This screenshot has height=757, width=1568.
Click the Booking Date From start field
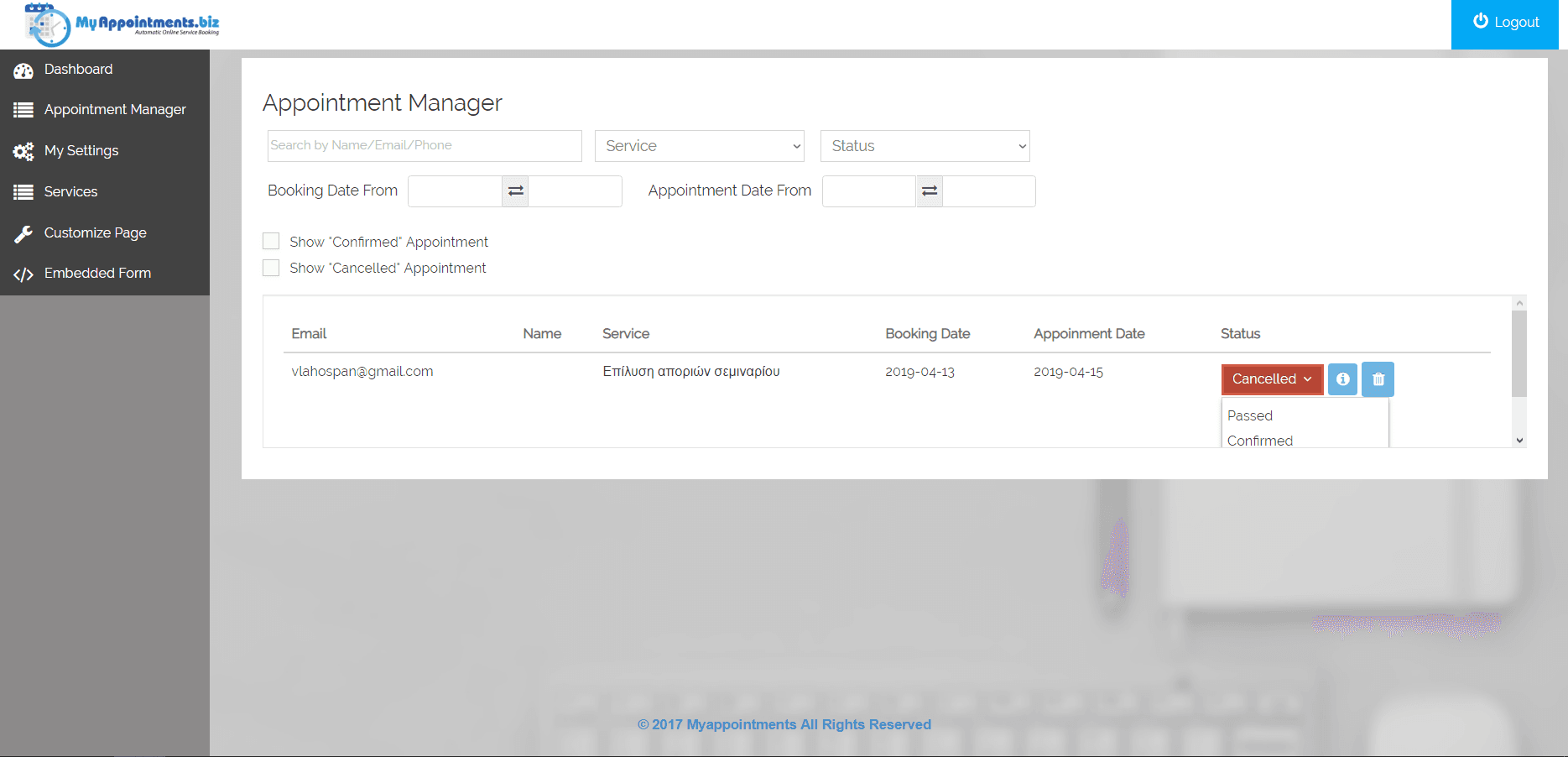[x=455, y=191]
